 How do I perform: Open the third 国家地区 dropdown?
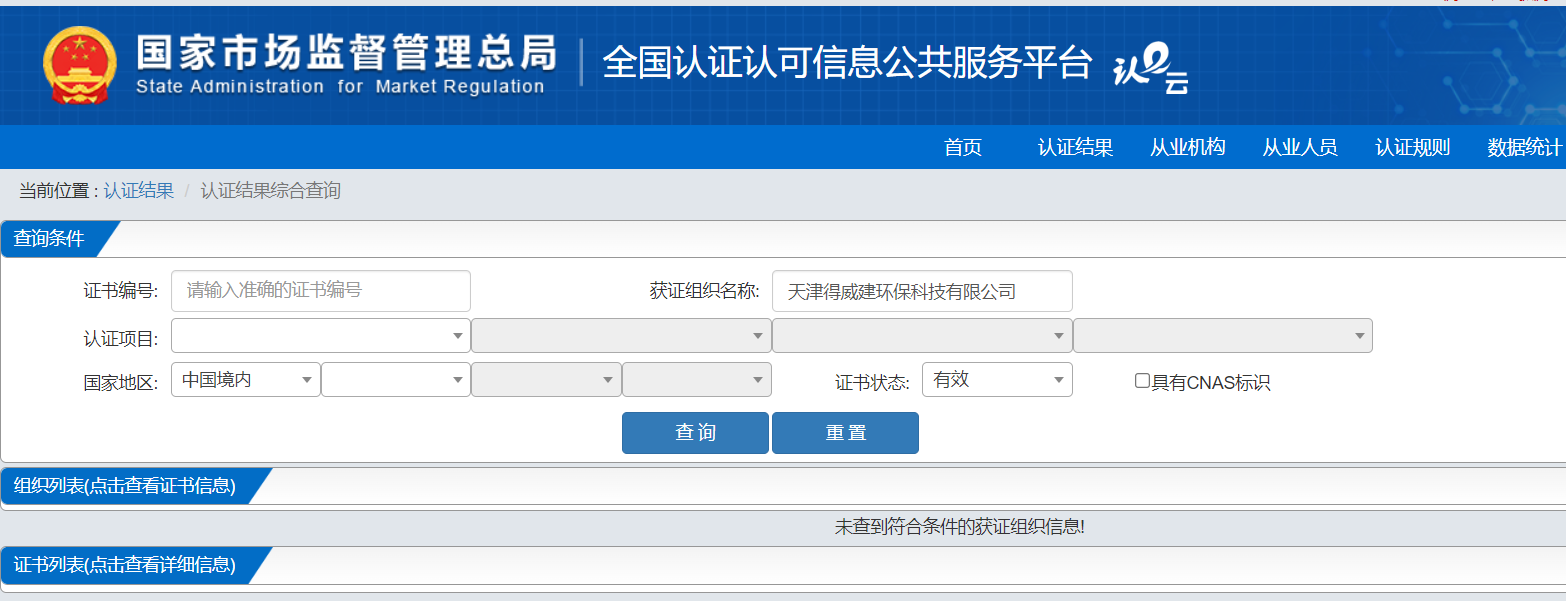click(x=546, y=380)
